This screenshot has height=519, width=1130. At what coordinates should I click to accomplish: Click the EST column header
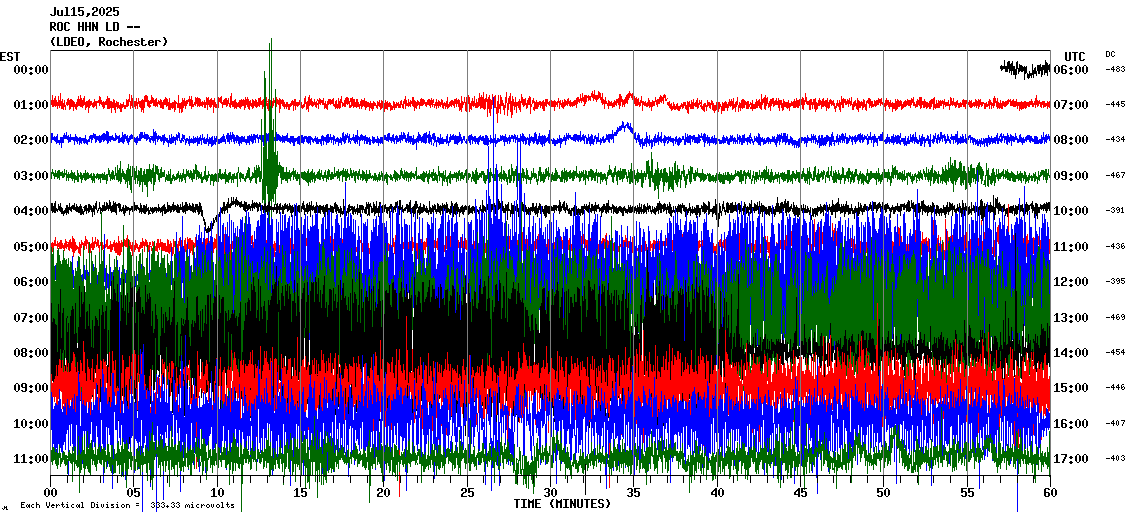coord(10,56)
